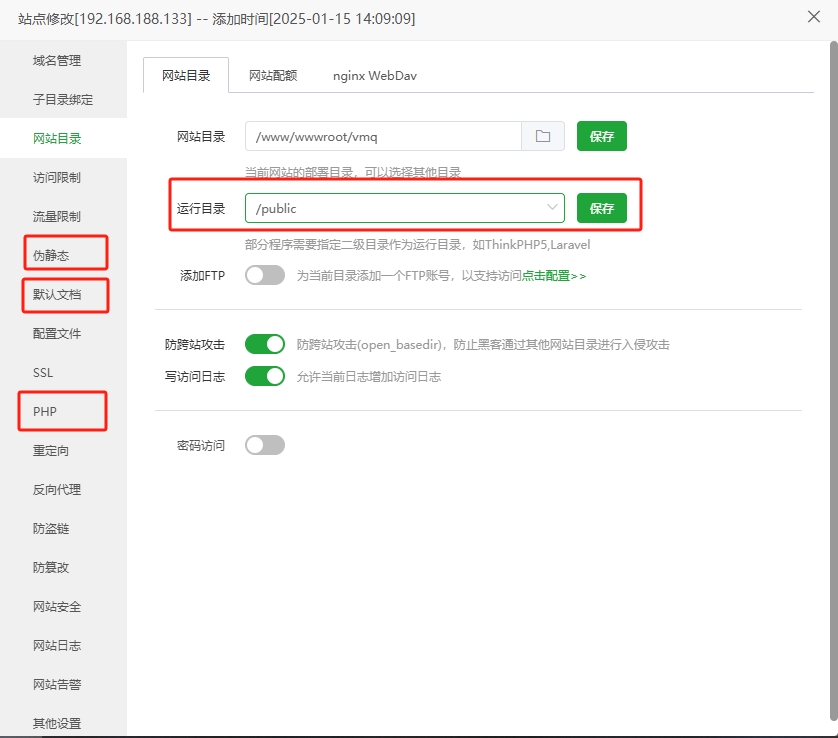838x738 pixels.
Task: Select the 网站目录 tab
Action: pos(187,74)
